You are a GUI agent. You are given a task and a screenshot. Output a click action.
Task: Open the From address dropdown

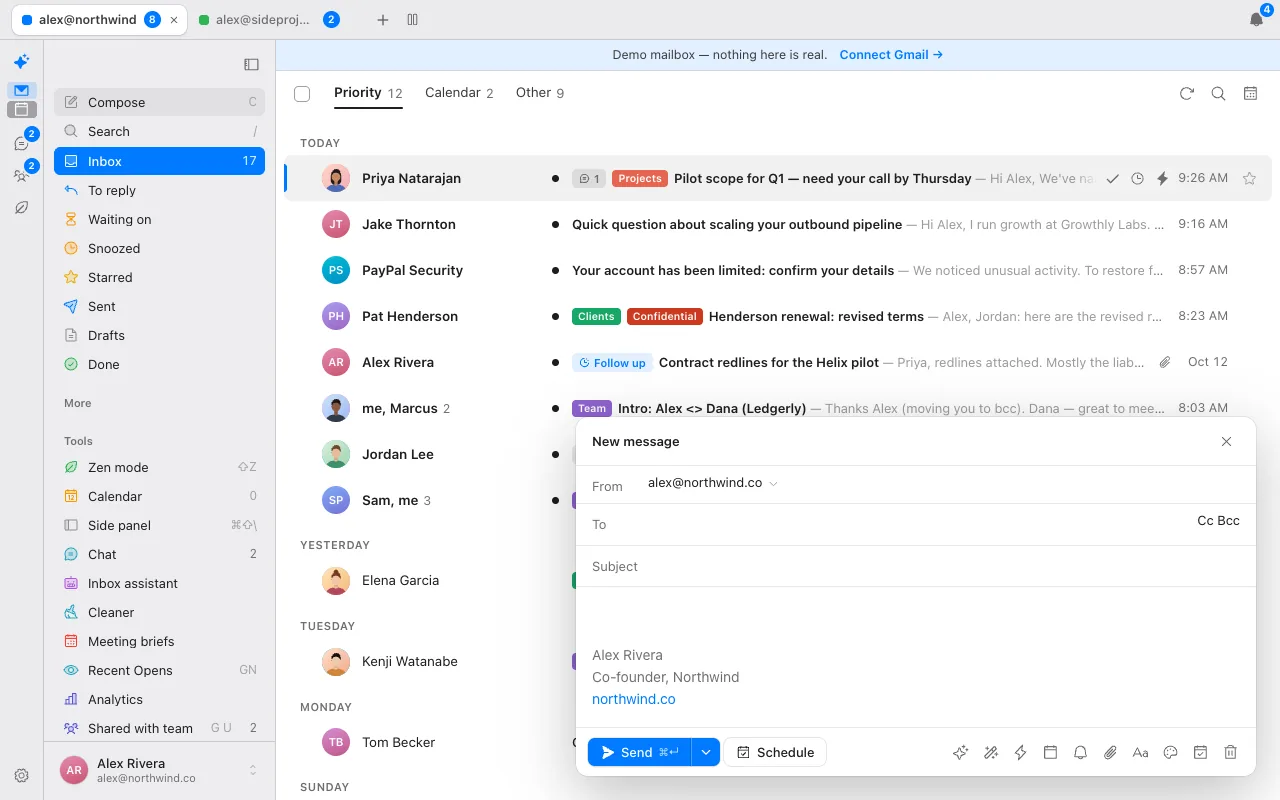(x=712, y=483)
